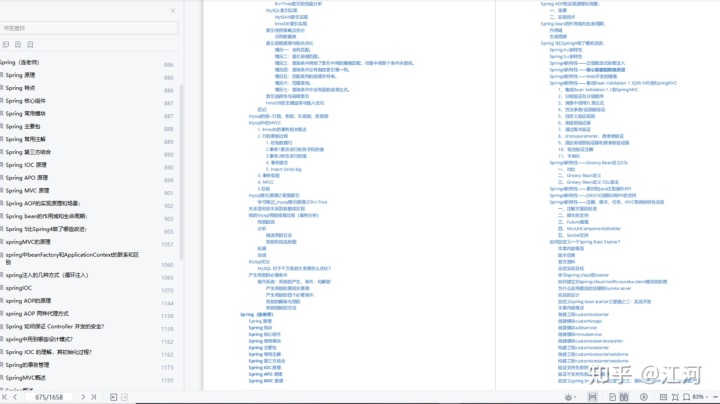Viewport: 720px width, 404px height.
Task: Open the Spring的事务管理 bookmark
Action: coord(27,365)
